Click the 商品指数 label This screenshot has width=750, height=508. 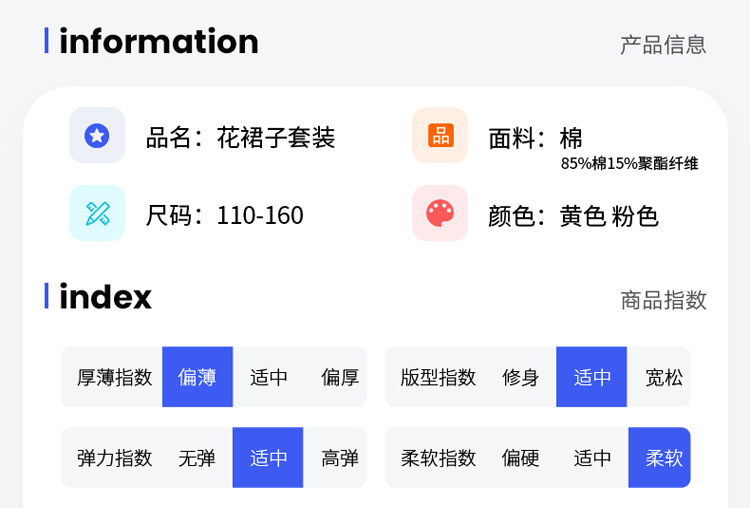click(x=663, y=299)
